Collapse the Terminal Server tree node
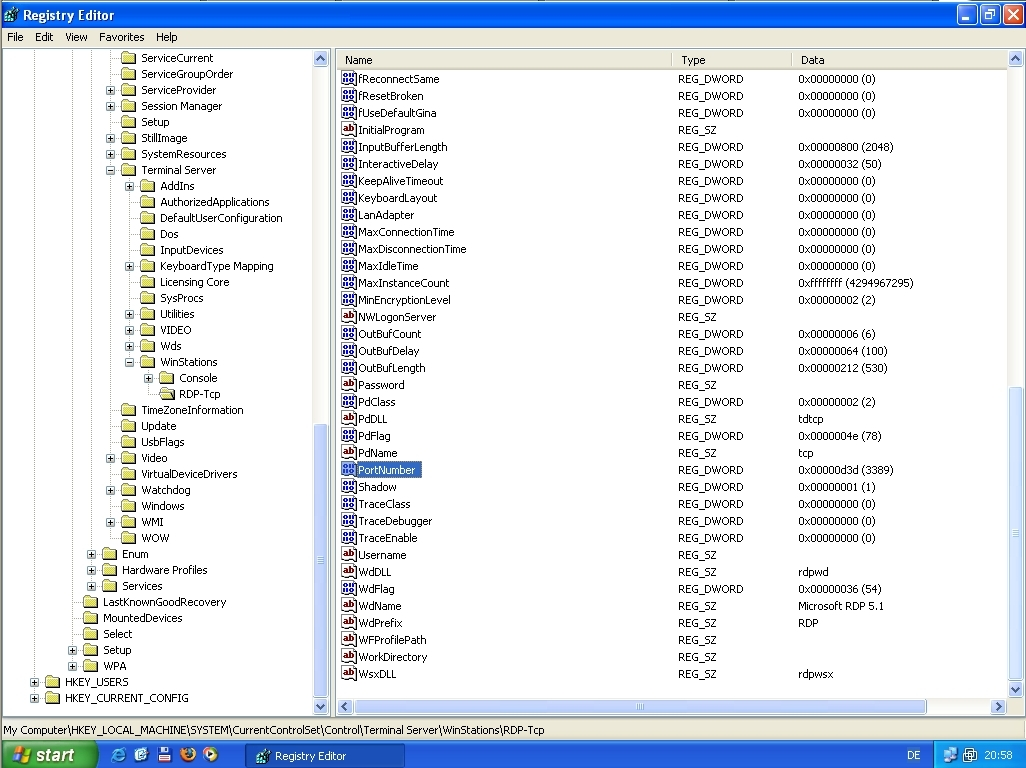Screen dimensions: 1026x768 point(111,170)
